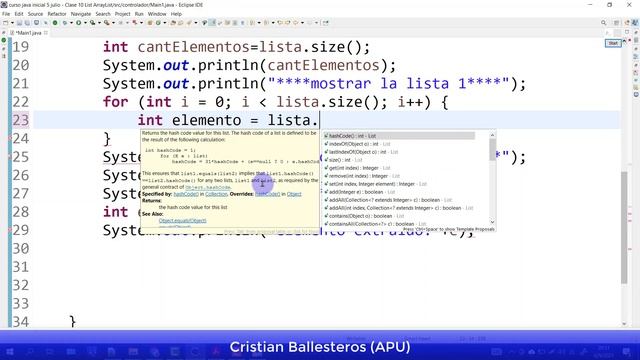Click the magnifier Quick Access search icon
This screenshot has width=640, height=360.
(x=604, y=23)
